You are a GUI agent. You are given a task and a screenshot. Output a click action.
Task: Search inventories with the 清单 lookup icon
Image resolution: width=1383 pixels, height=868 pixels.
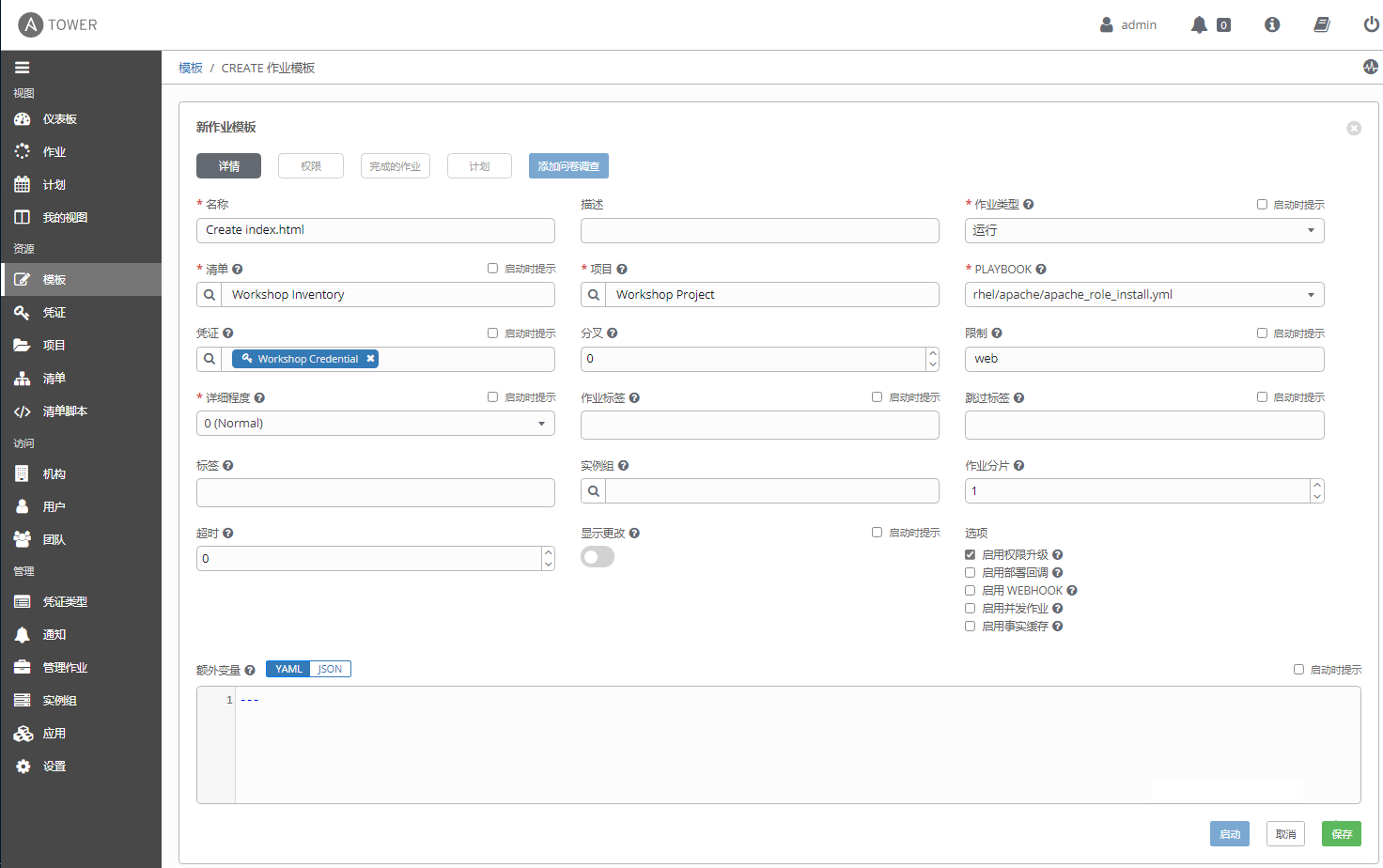pos(210,295)
